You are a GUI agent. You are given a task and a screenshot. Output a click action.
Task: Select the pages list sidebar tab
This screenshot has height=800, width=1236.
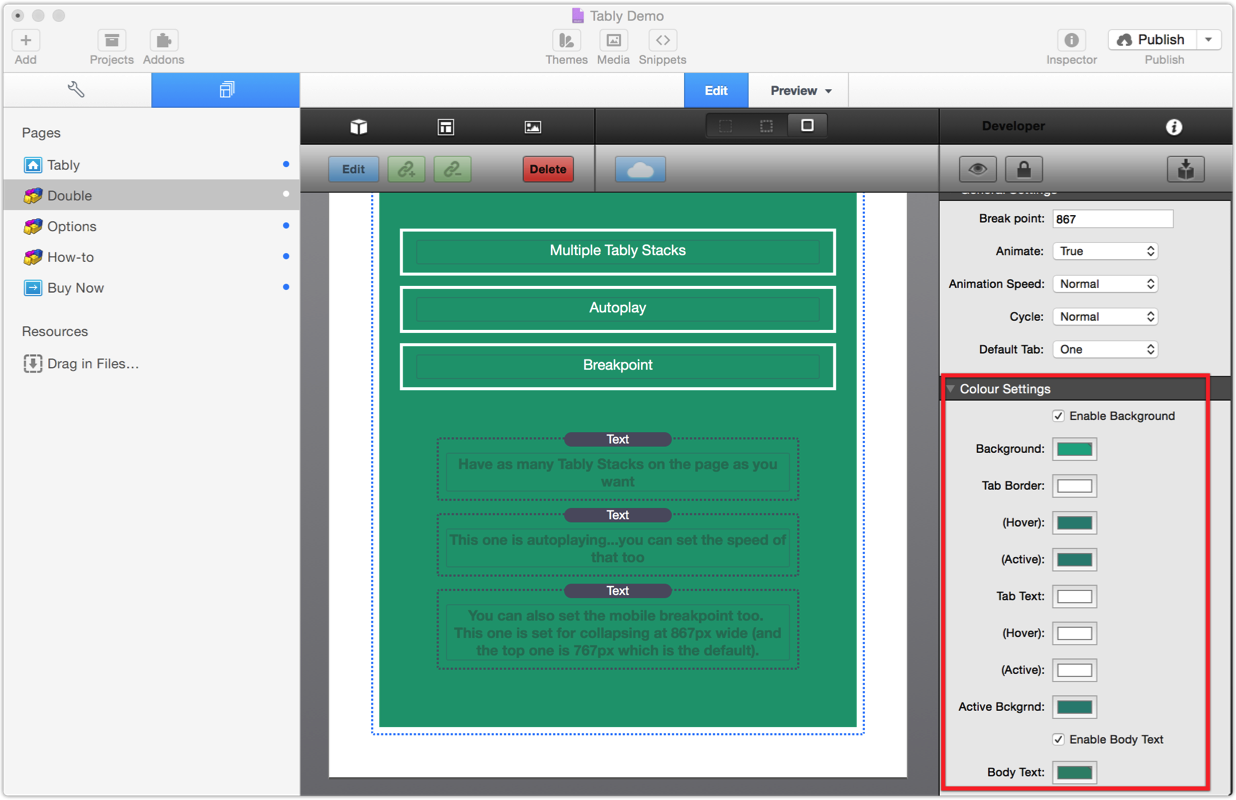pos(226,90)
